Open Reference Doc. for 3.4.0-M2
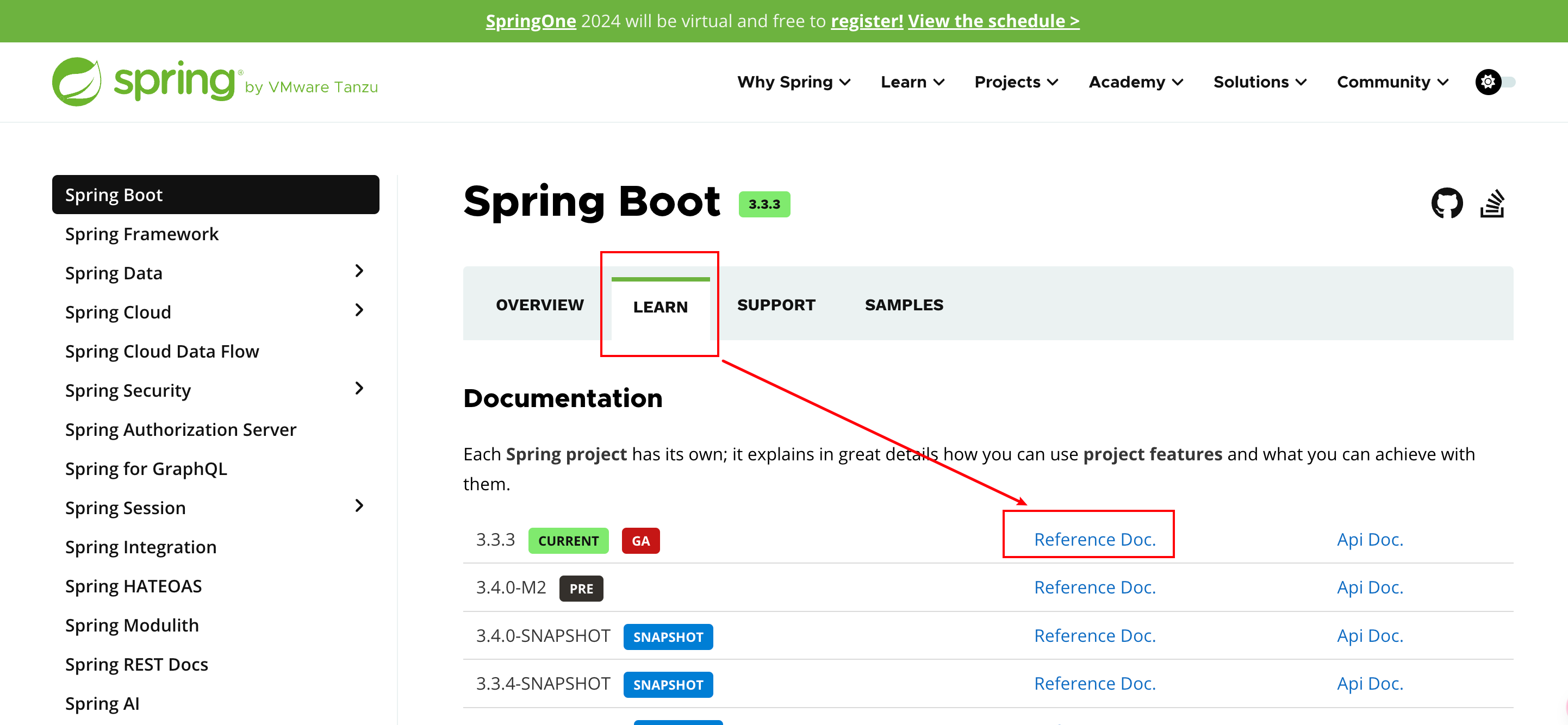Screen dimensions: 1568x725 pyautogui.click(x=1094, y=587)
